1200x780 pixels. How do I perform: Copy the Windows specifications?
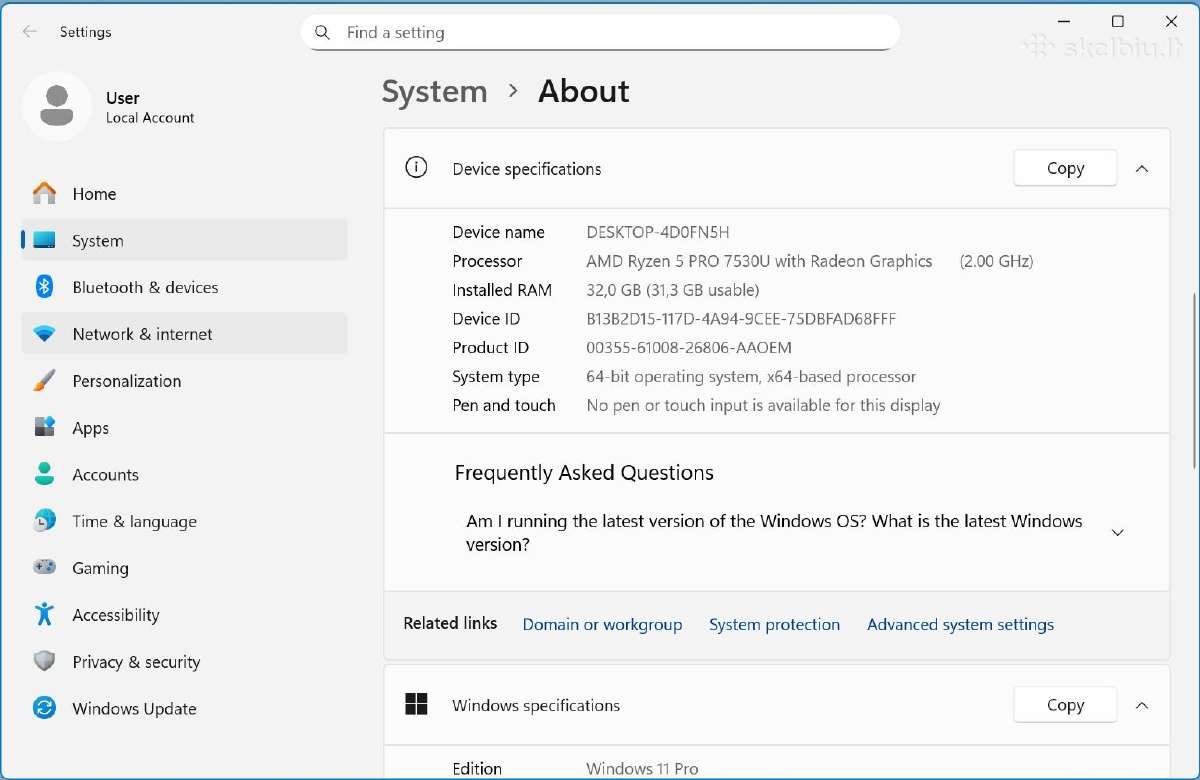(x=1065, y=704)
